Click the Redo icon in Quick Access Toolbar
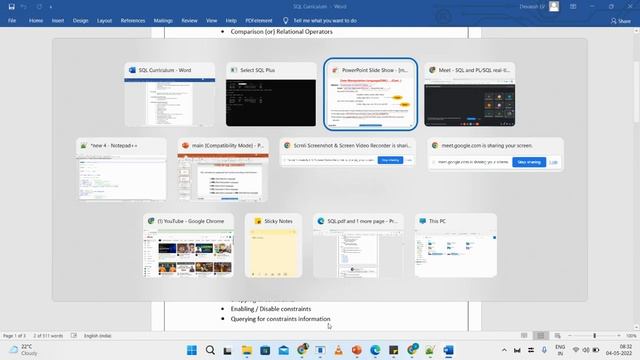Viewport: 640px width, 360px height. click(x=39, y=7)
